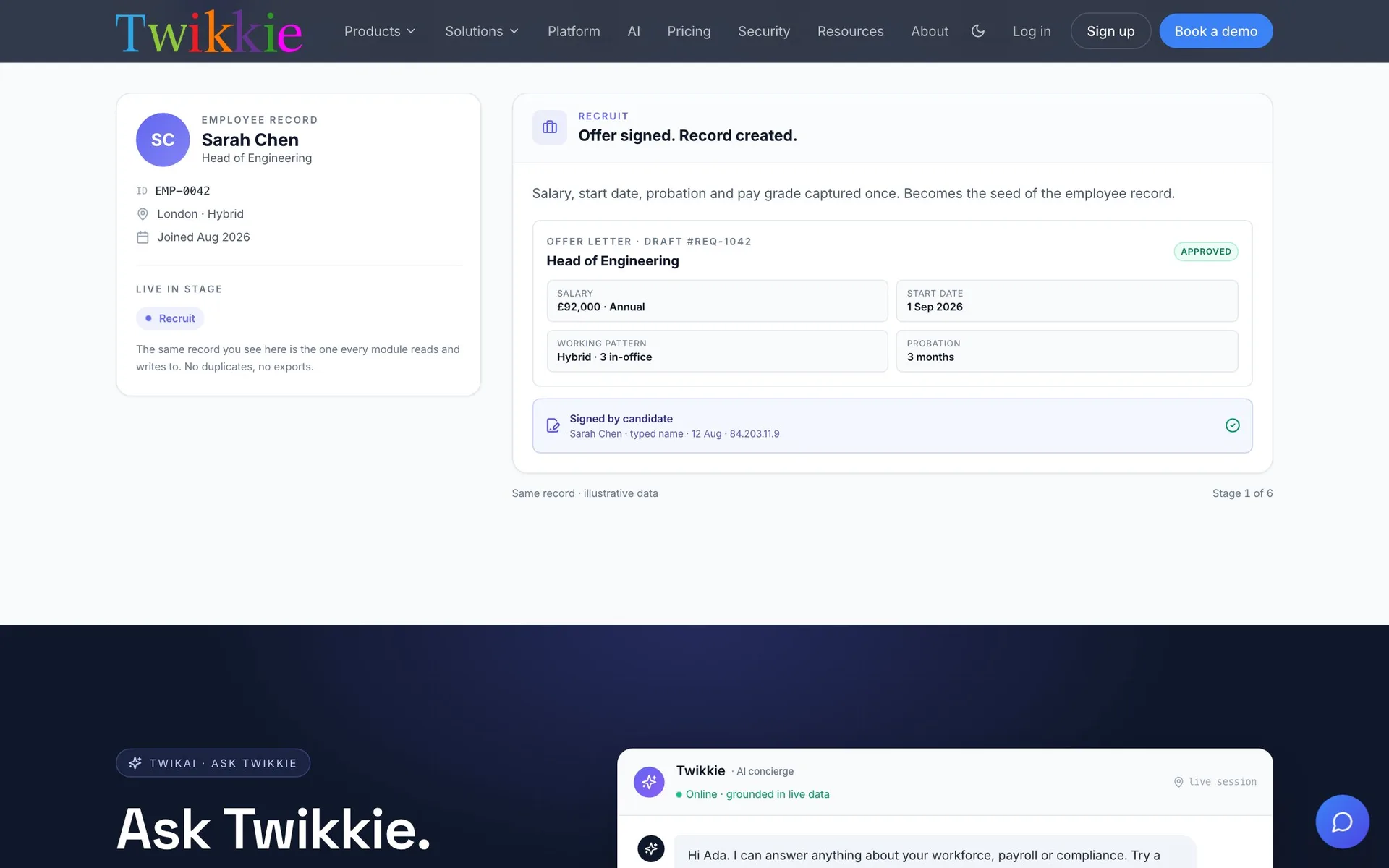Image resolution: width=1389 pixels, height=868 pixels.
Task: Open the Security nav item
Action: click(764, 31)
